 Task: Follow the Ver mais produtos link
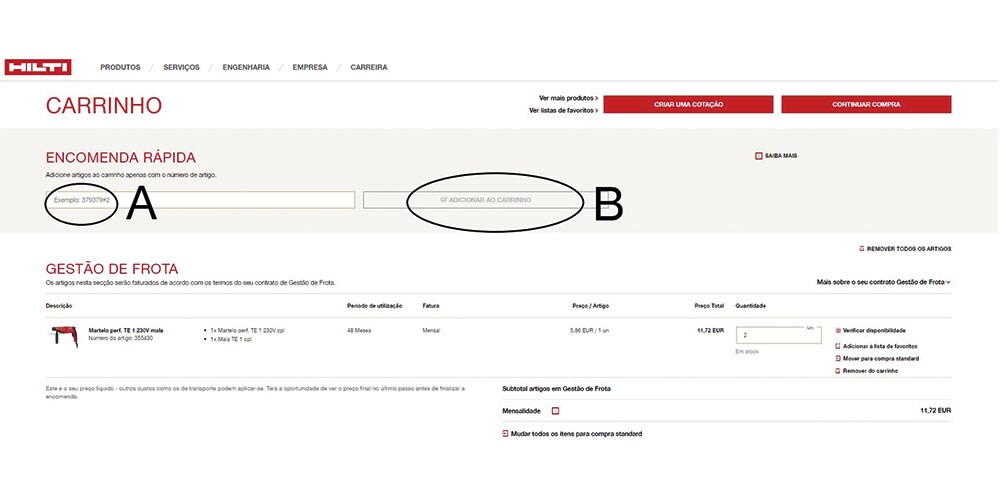[568, 98]
